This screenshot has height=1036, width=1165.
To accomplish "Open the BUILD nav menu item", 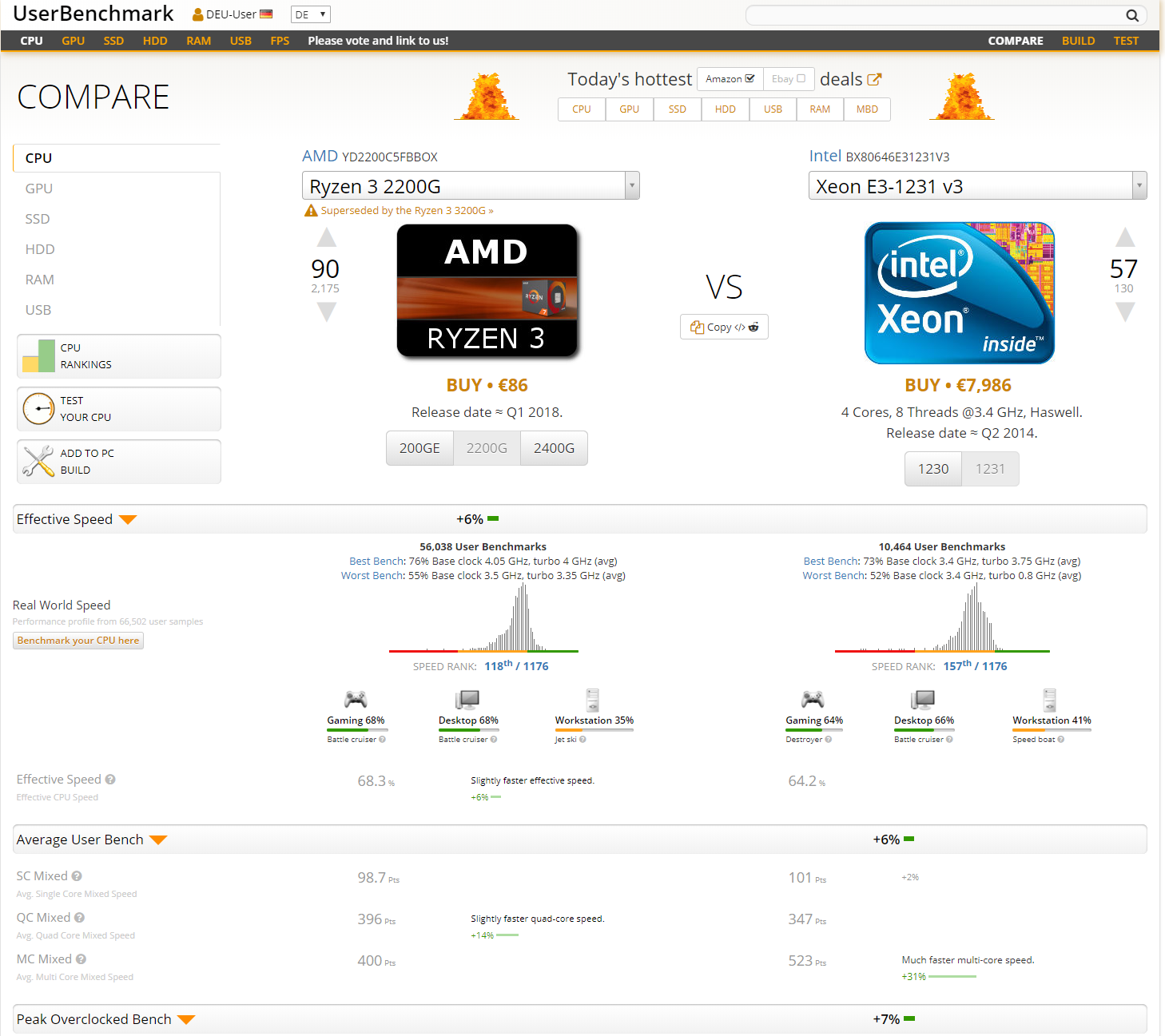I will point(1078,41).
